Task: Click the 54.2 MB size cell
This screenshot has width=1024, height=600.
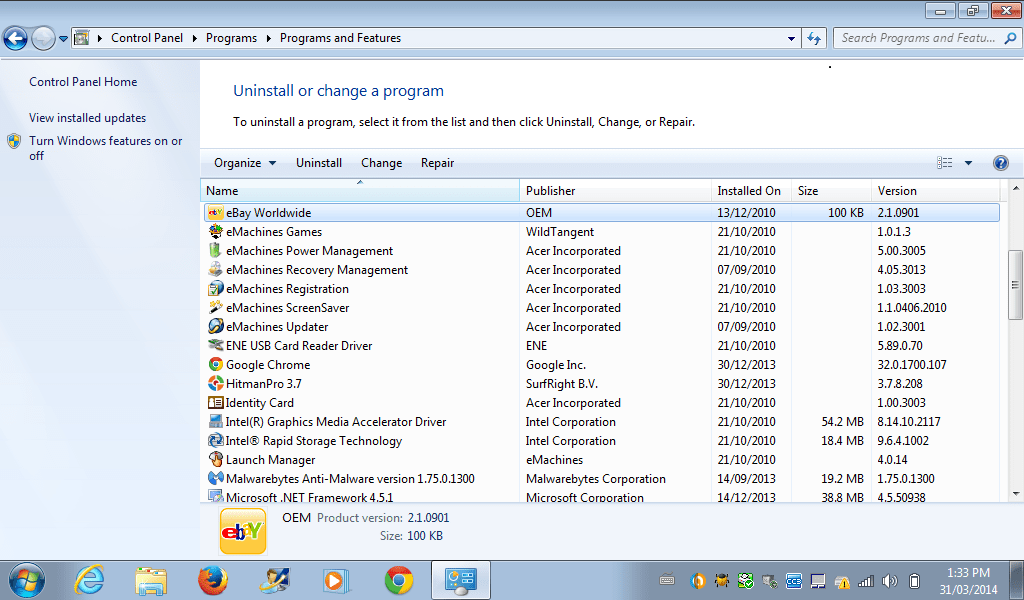Action: 842,422
